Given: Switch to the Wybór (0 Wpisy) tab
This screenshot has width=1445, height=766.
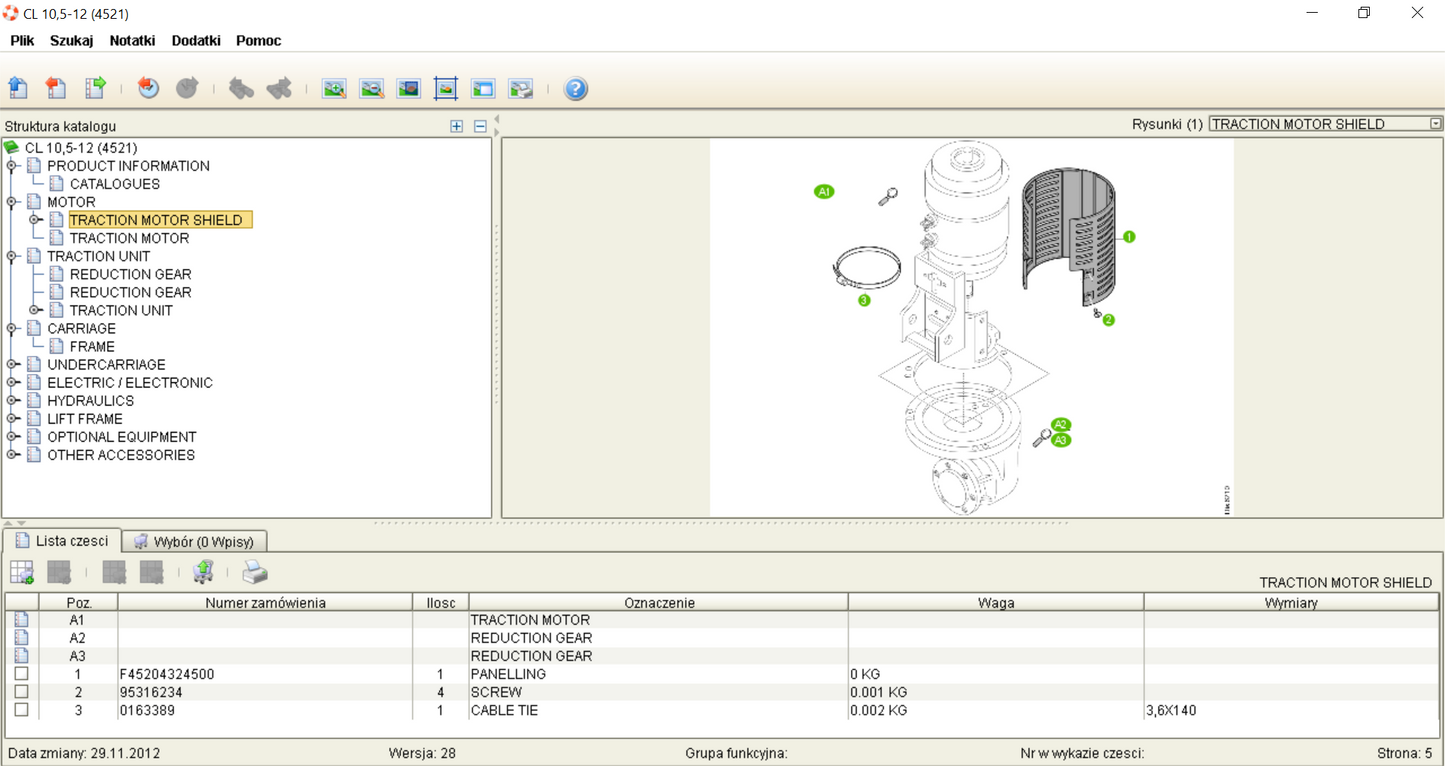Looking at the screenshot, I should [x=195, y=542].
